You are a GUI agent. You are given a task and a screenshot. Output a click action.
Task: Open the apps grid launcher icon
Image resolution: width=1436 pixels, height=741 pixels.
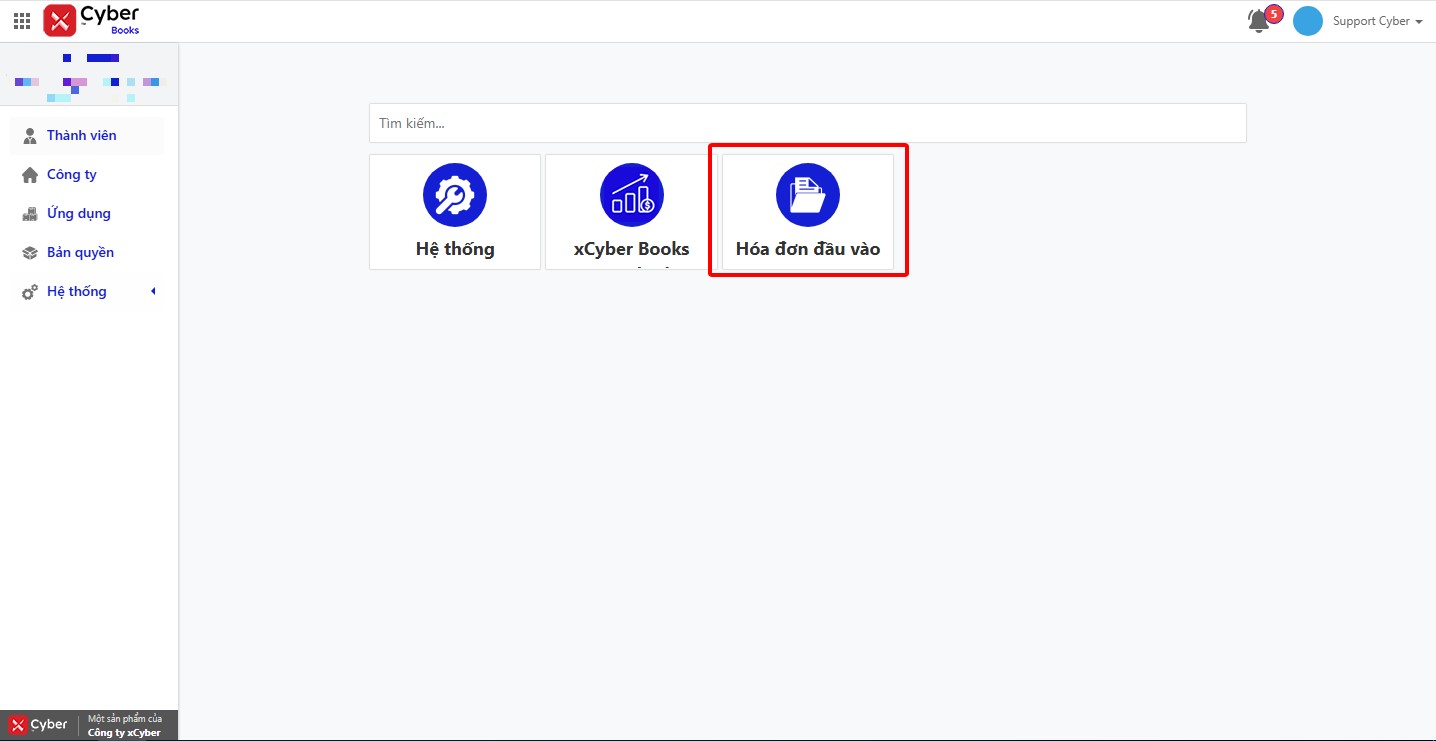22,21
